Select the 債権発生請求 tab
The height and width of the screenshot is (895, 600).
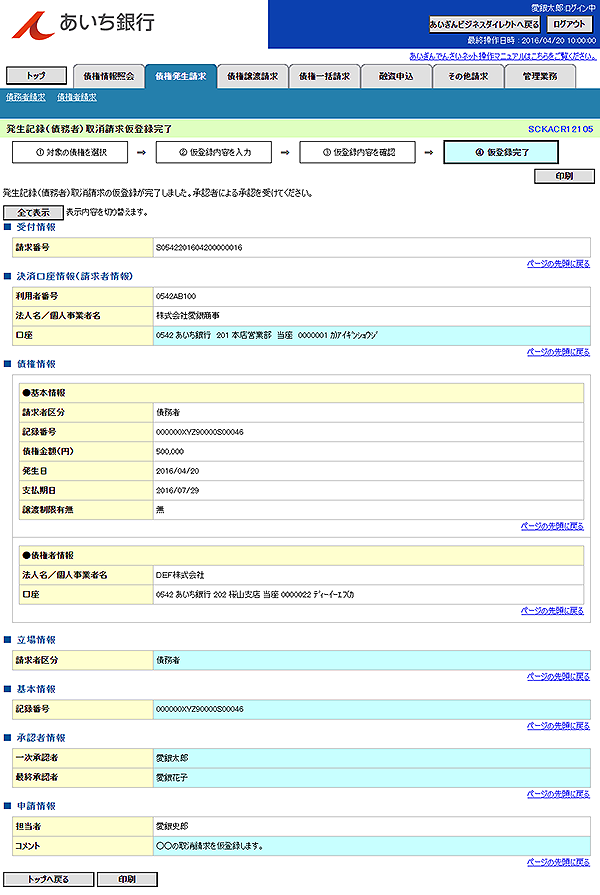click(180, 76)
